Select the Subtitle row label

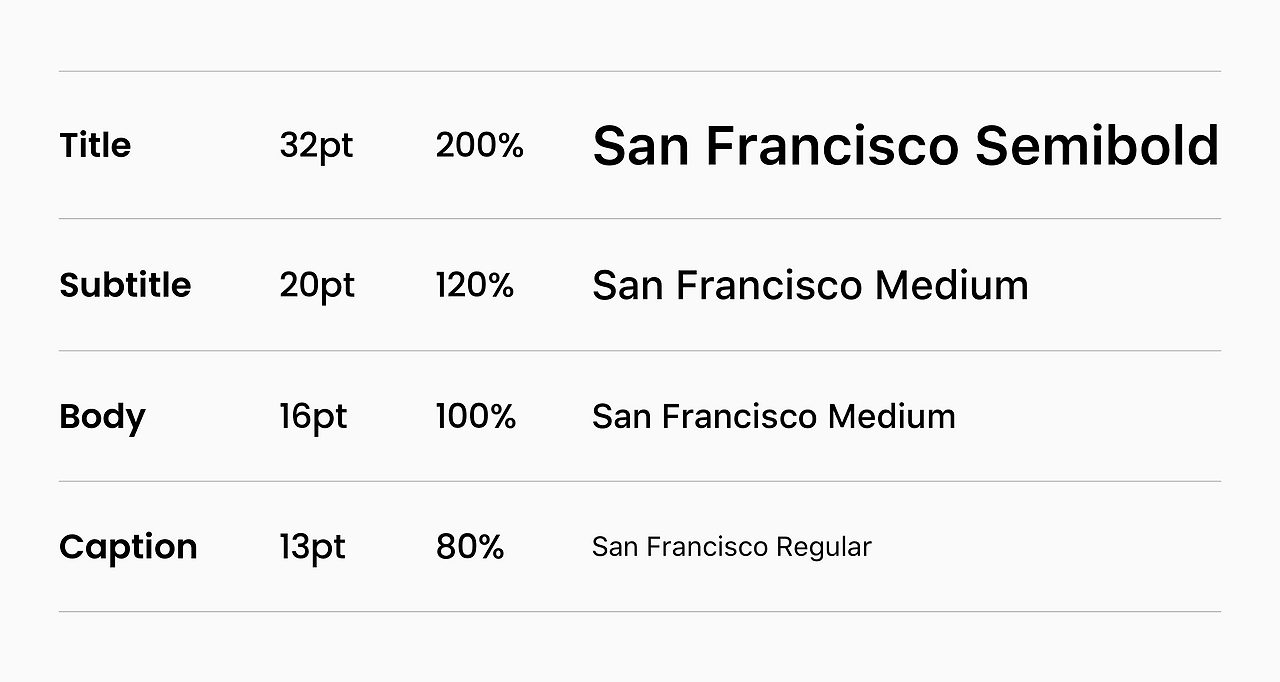(x=125, y=285)
